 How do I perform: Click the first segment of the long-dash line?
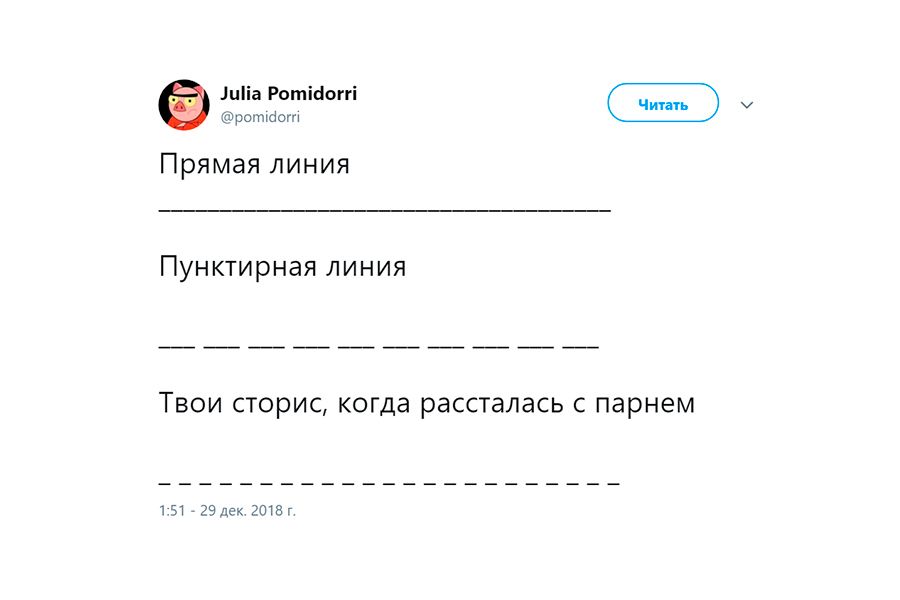click(177, 347)
